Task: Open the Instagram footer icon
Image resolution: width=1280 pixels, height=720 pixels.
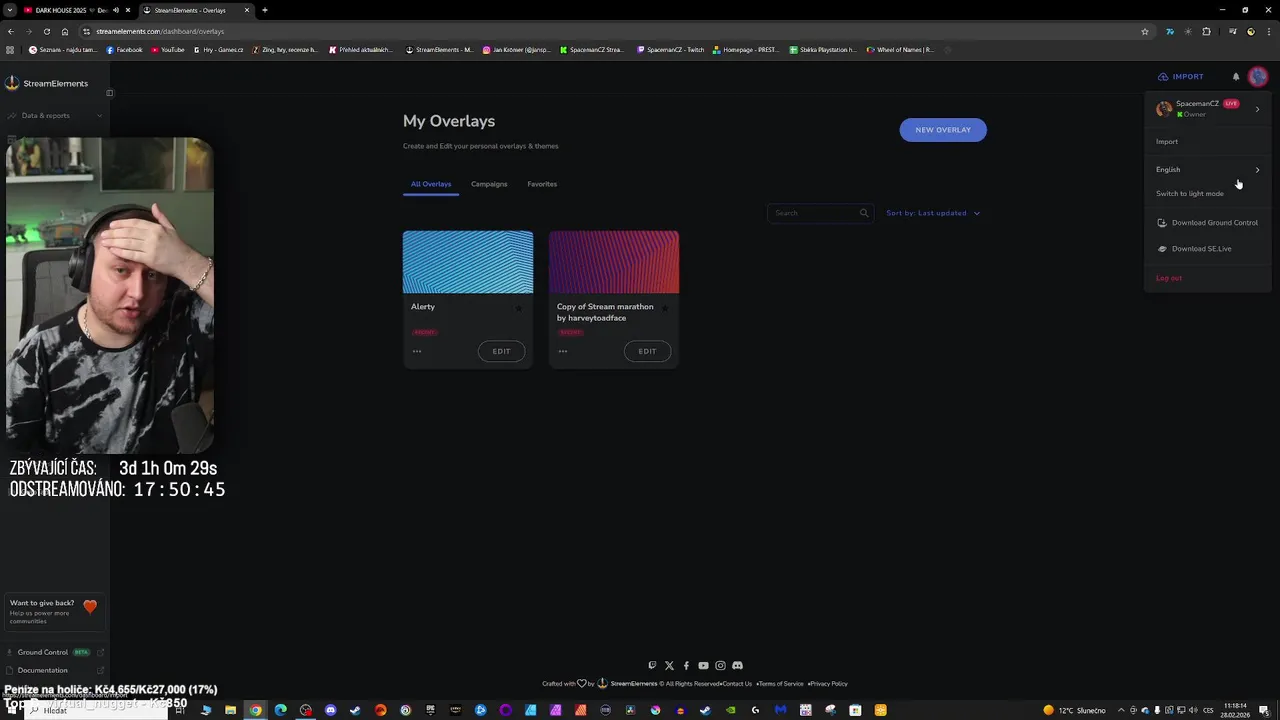Action: tap(720, 666)
